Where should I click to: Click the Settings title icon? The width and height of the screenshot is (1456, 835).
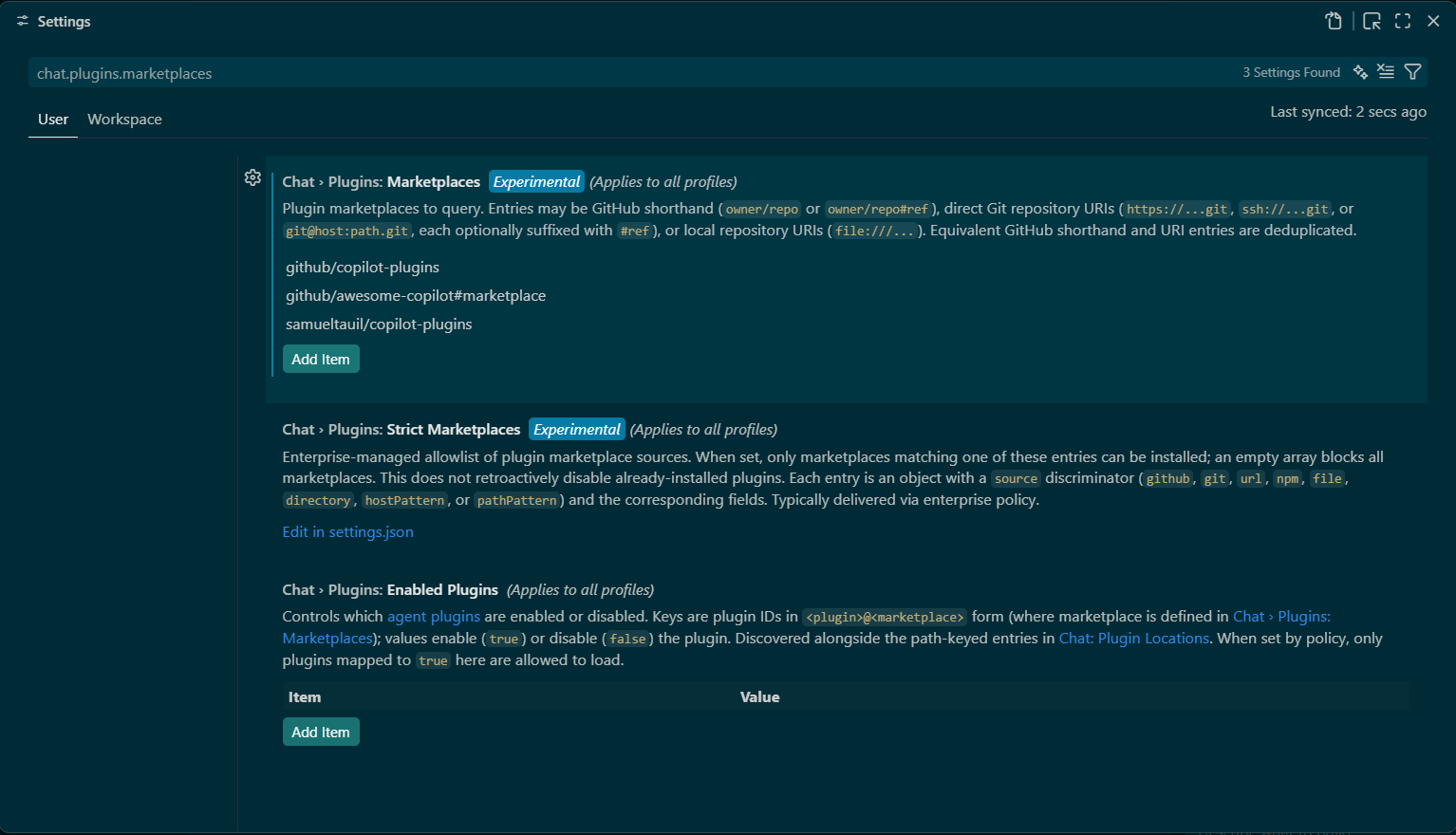pyautogui.click(x=22, y=21)
